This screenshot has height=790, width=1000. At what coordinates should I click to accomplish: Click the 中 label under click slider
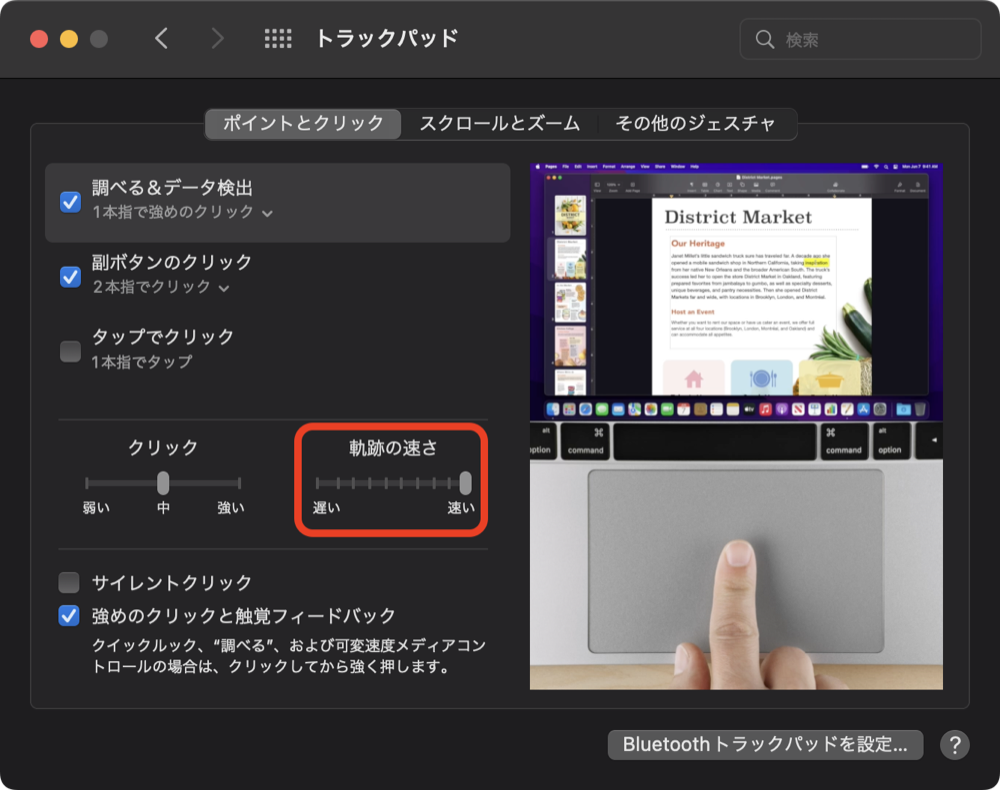(x=163, y=508)
